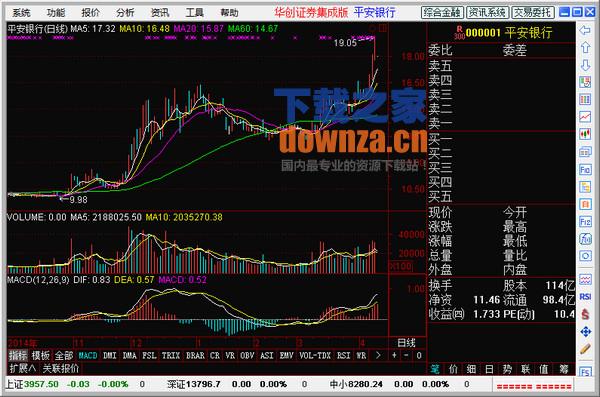Select the 细 tab in quote panel

[x=471, y=369]
